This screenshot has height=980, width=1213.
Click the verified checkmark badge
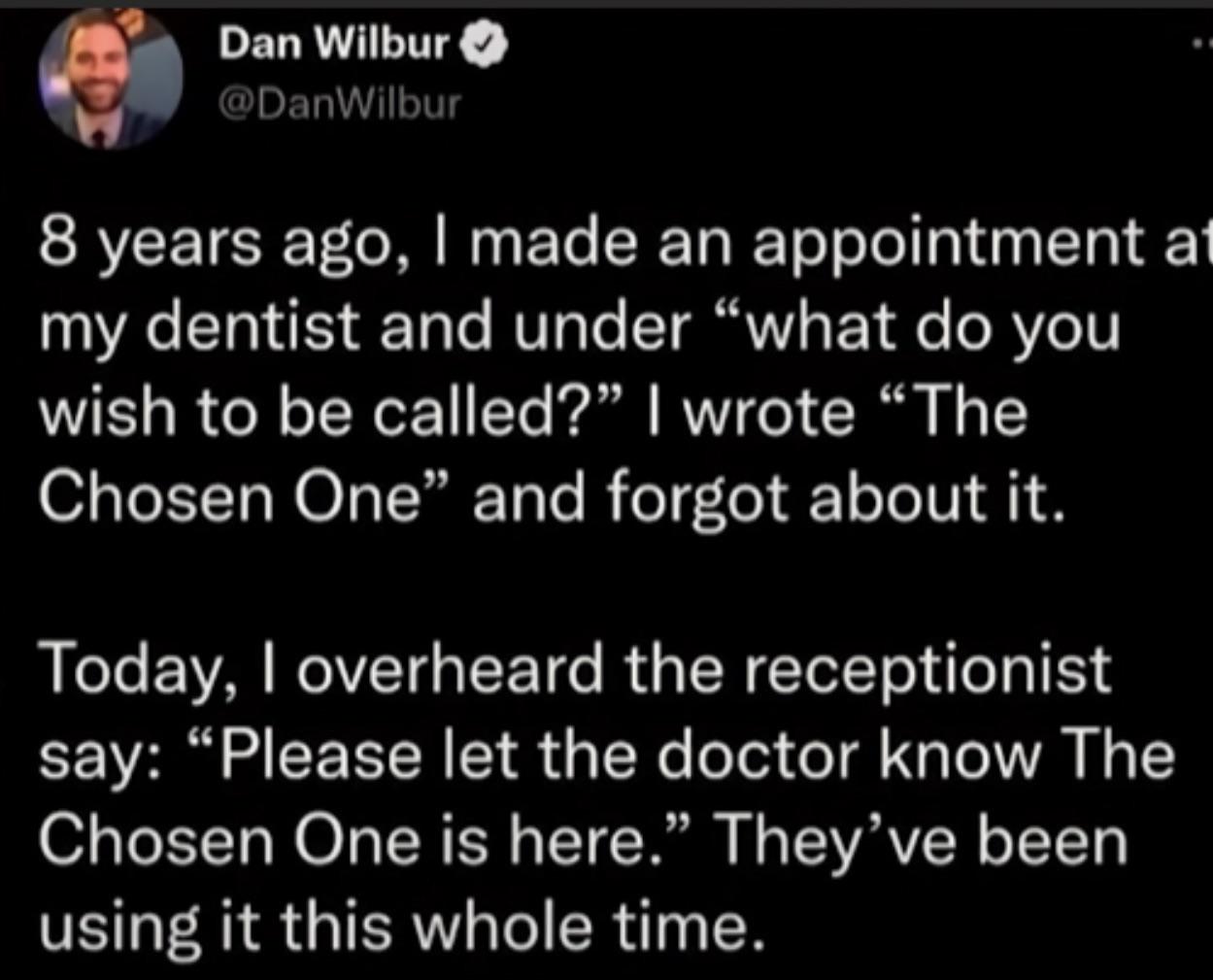tap(486, 45)
